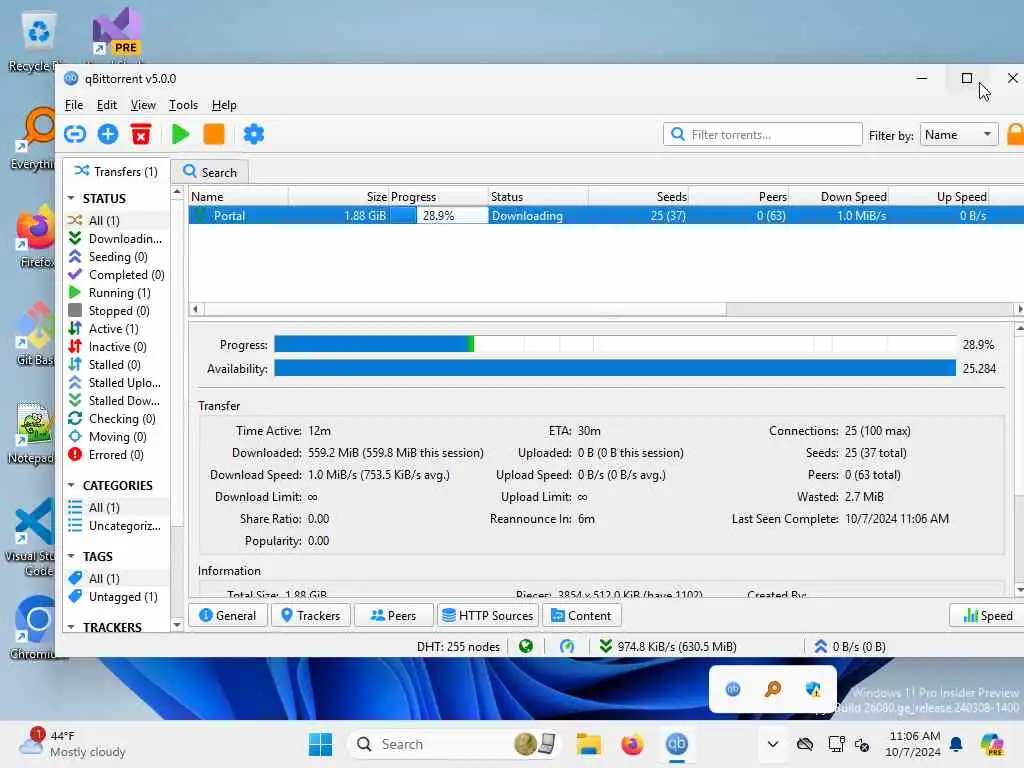Select Untagged (1) tag filter
Screen dimensions: 1024x768
[x=116, y=597]
